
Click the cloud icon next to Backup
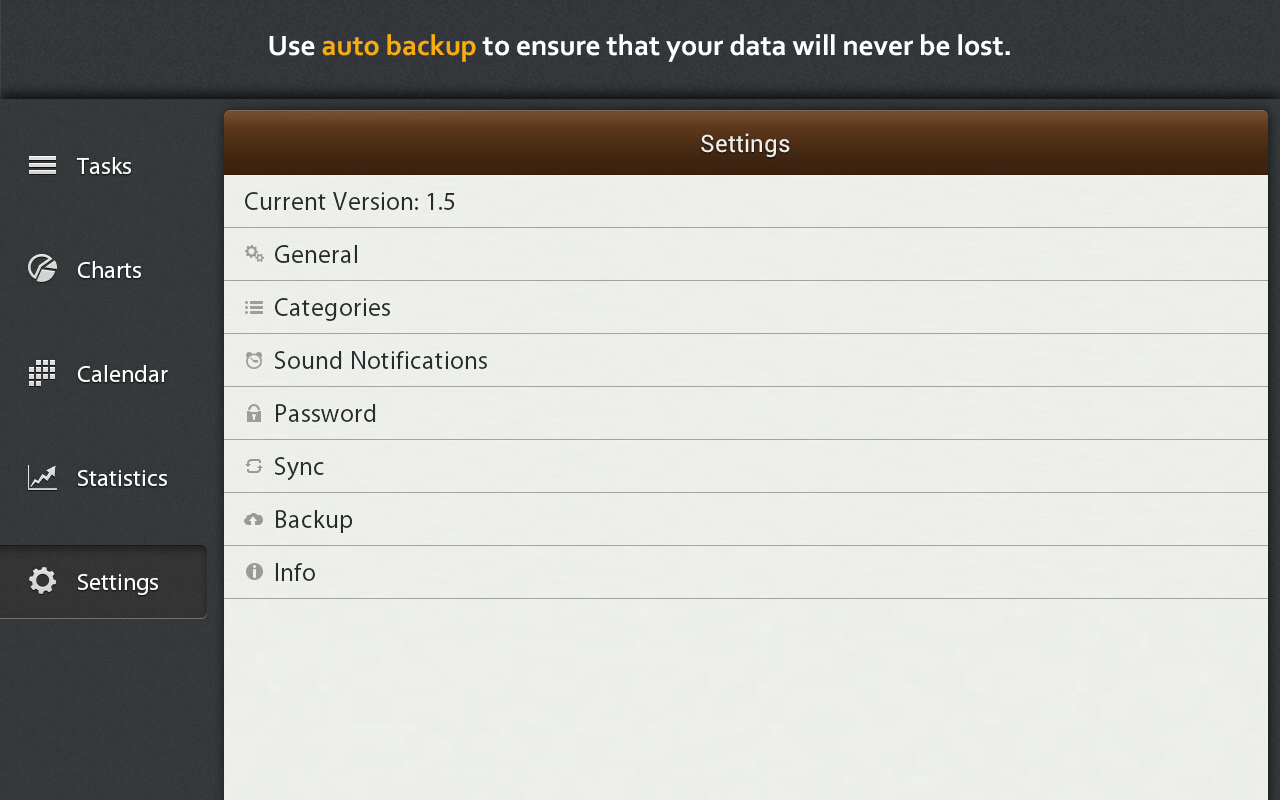[254, 518]
